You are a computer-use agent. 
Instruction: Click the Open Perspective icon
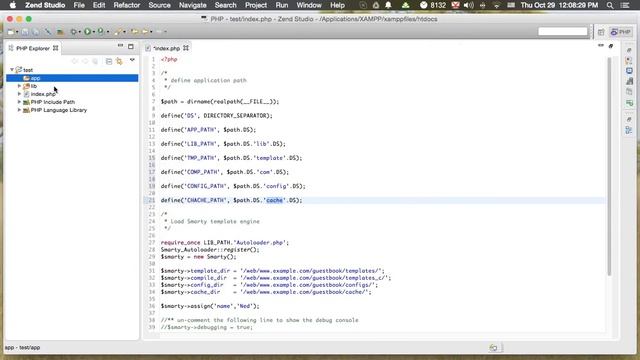(x=601, y=32)
